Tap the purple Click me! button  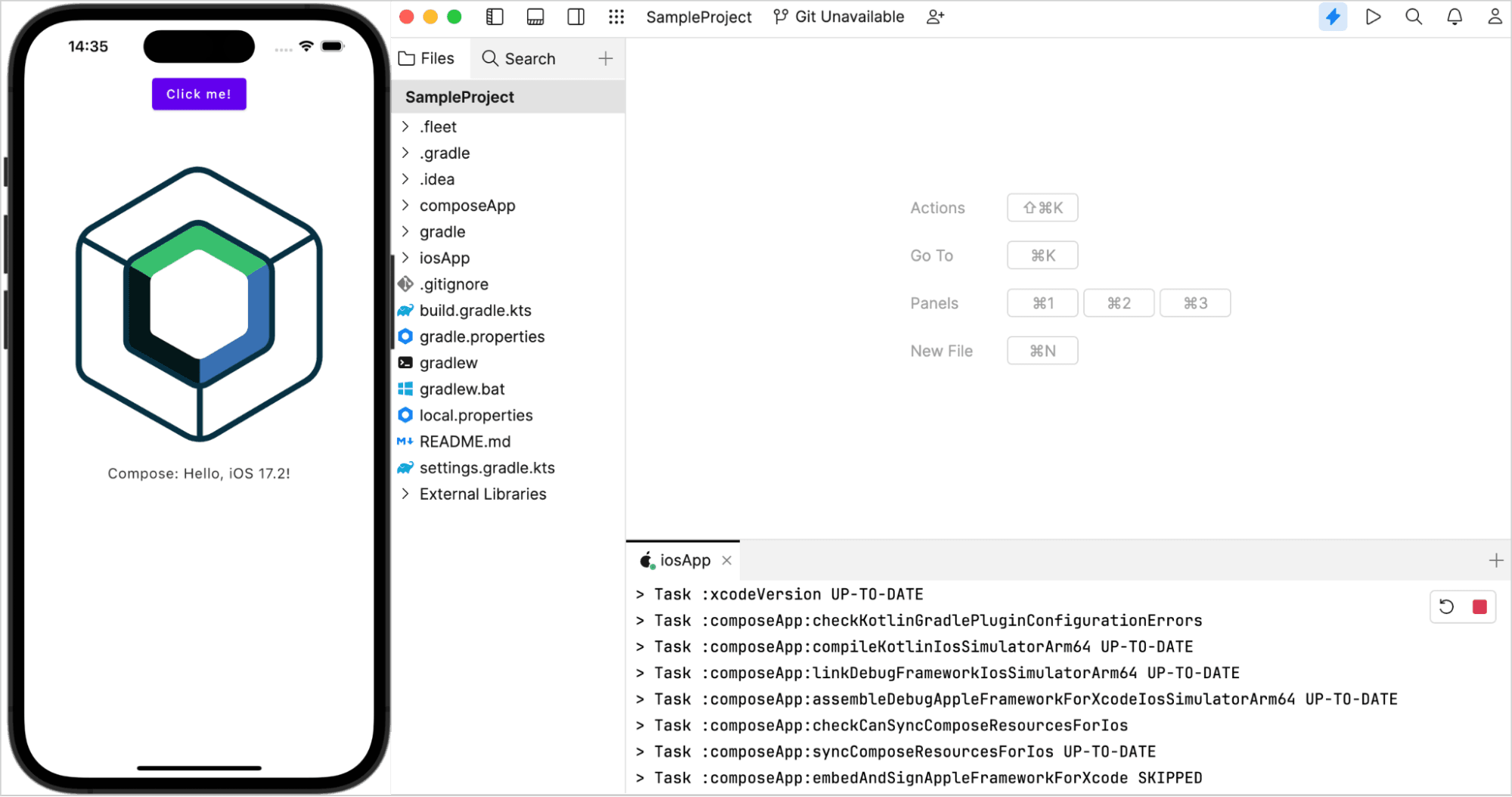point(199,94)
